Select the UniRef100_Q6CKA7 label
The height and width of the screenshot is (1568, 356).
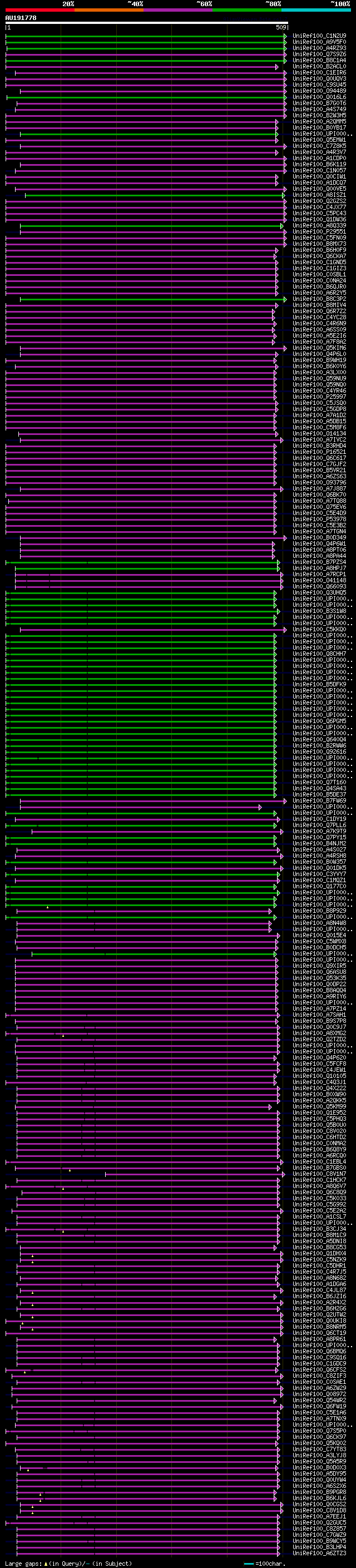coord(319,256)
